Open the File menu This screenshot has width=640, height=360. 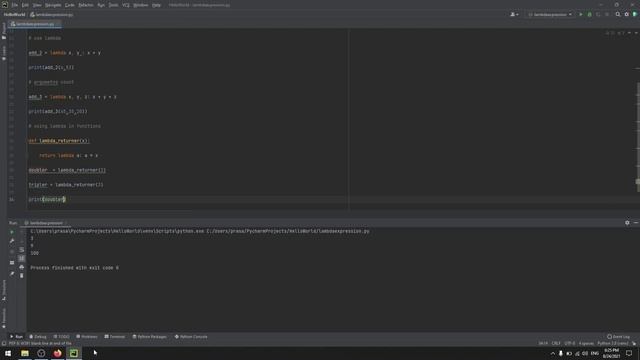(15, 5)
